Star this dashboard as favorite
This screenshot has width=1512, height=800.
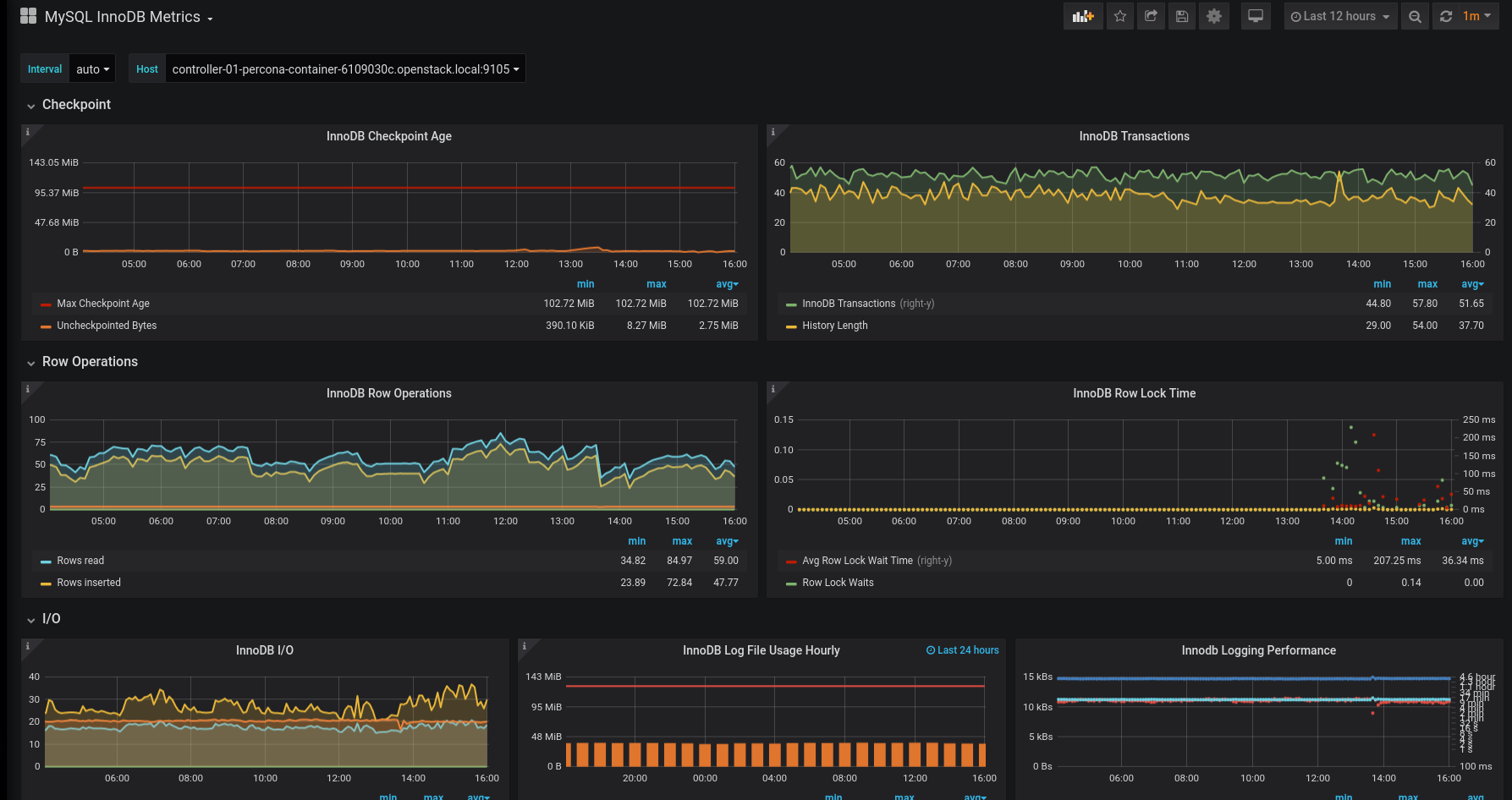tap(1120, 16)
